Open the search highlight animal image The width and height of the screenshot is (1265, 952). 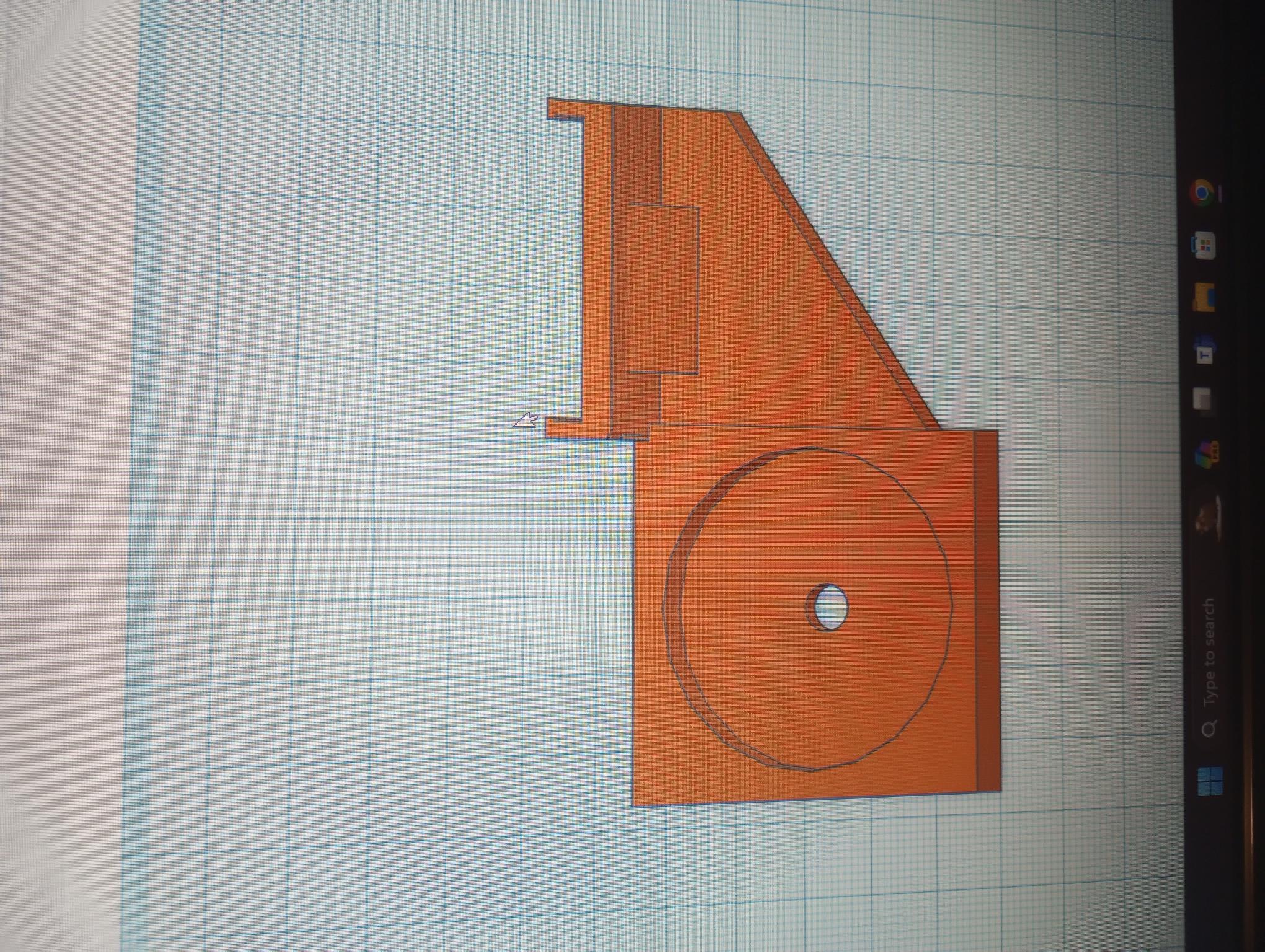click(1206, 521)
